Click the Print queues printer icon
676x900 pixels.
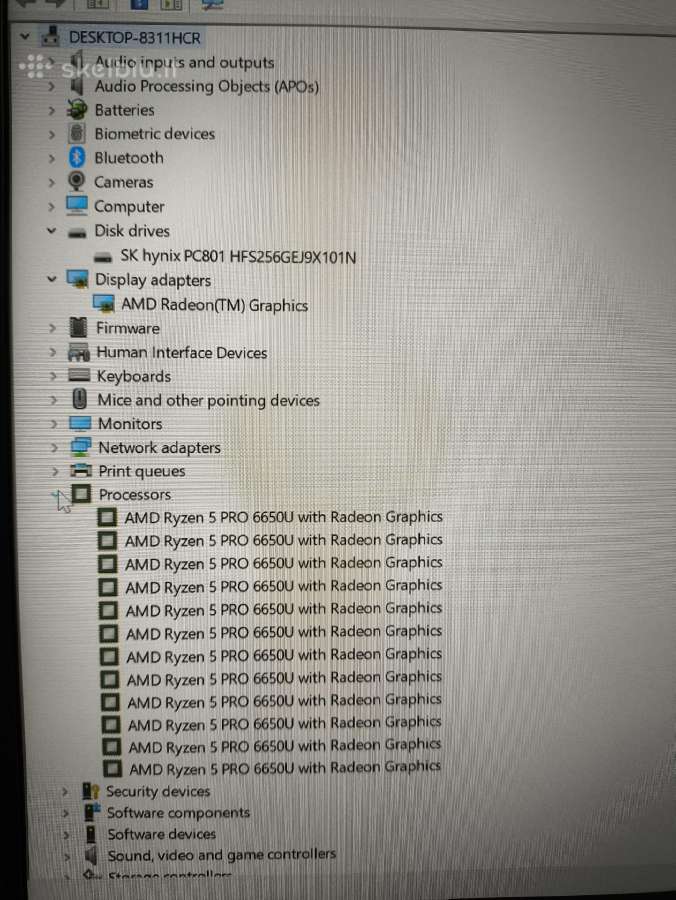(x=81, y=471)
